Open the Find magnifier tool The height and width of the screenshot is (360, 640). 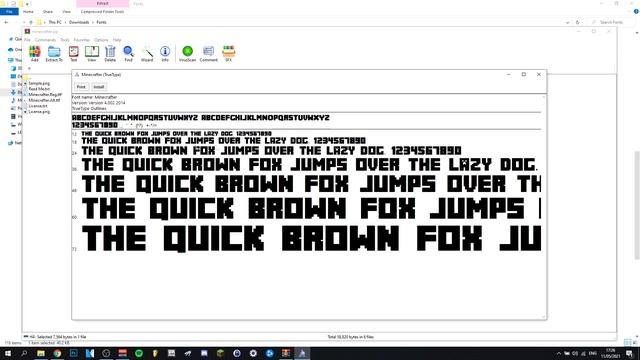click(x=128, y=53)
